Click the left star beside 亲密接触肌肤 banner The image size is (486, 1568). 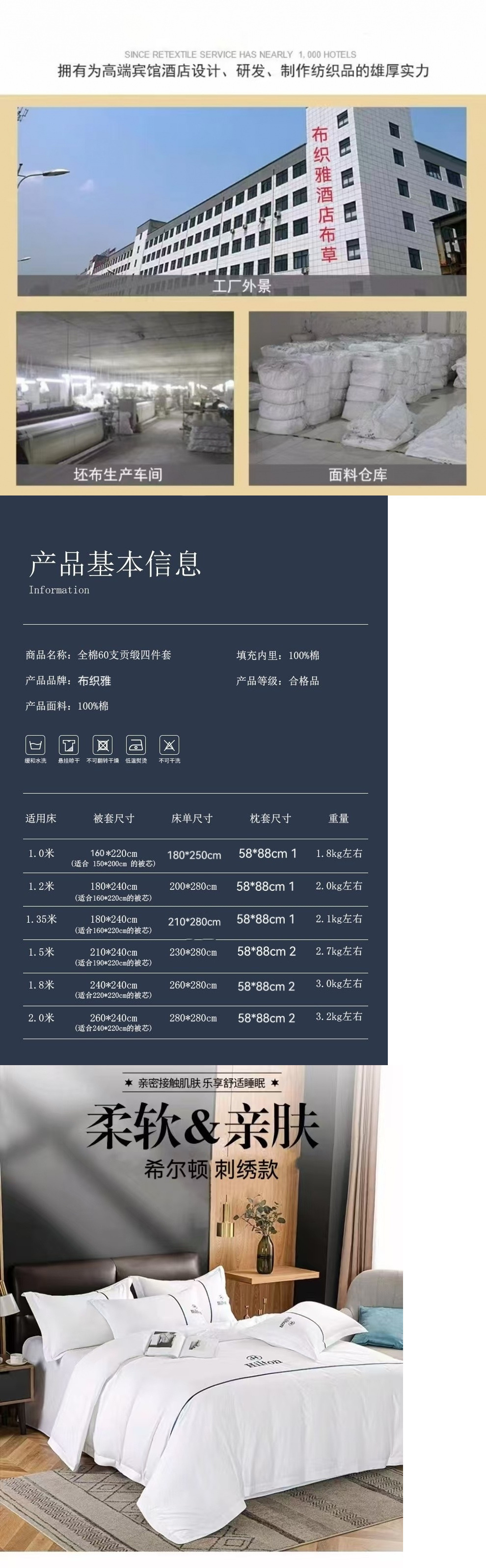coord(128,1083)
